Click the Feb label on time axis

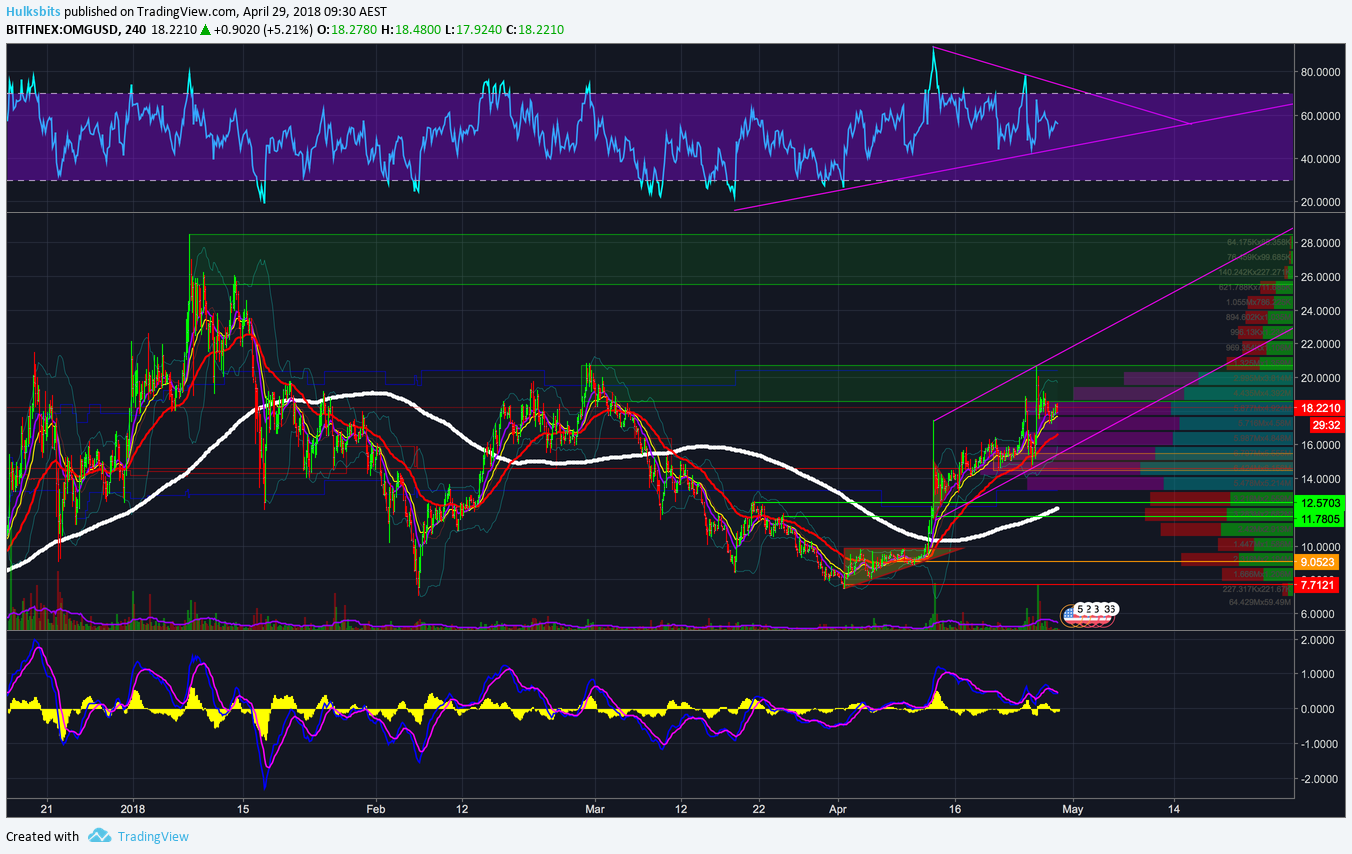[375, 808]
